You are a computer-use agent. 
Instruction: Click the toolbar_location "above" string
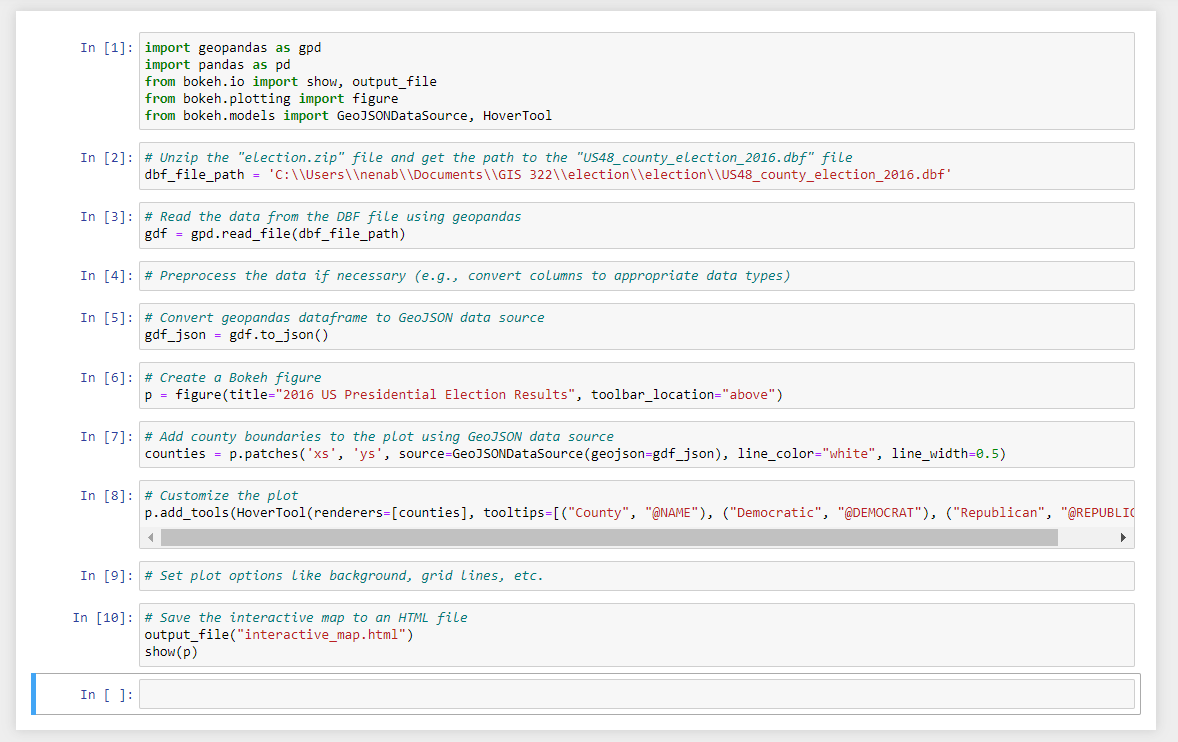click(748, 395)
